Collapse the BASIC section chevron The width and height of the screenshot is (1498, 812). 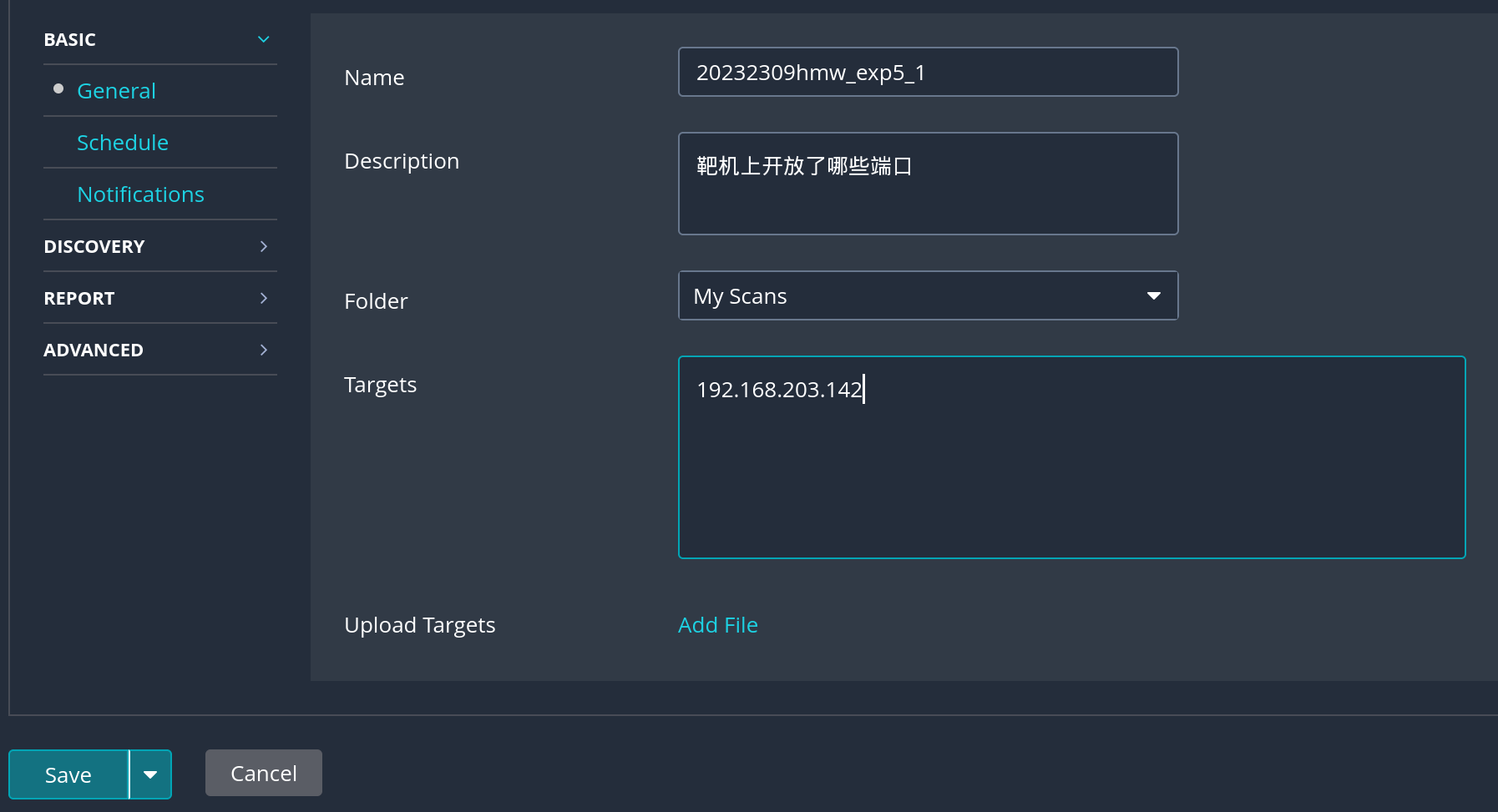(x=263, y=39)
